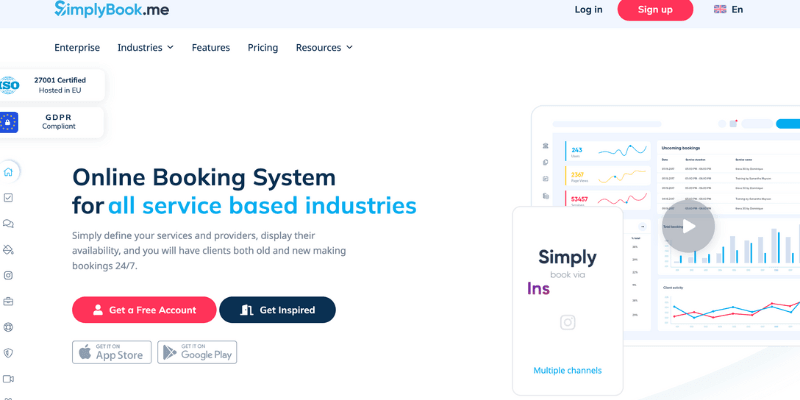This screenshot has width=800, height=400.
Task: Open the En language selector
Action: tap(728, 9)
